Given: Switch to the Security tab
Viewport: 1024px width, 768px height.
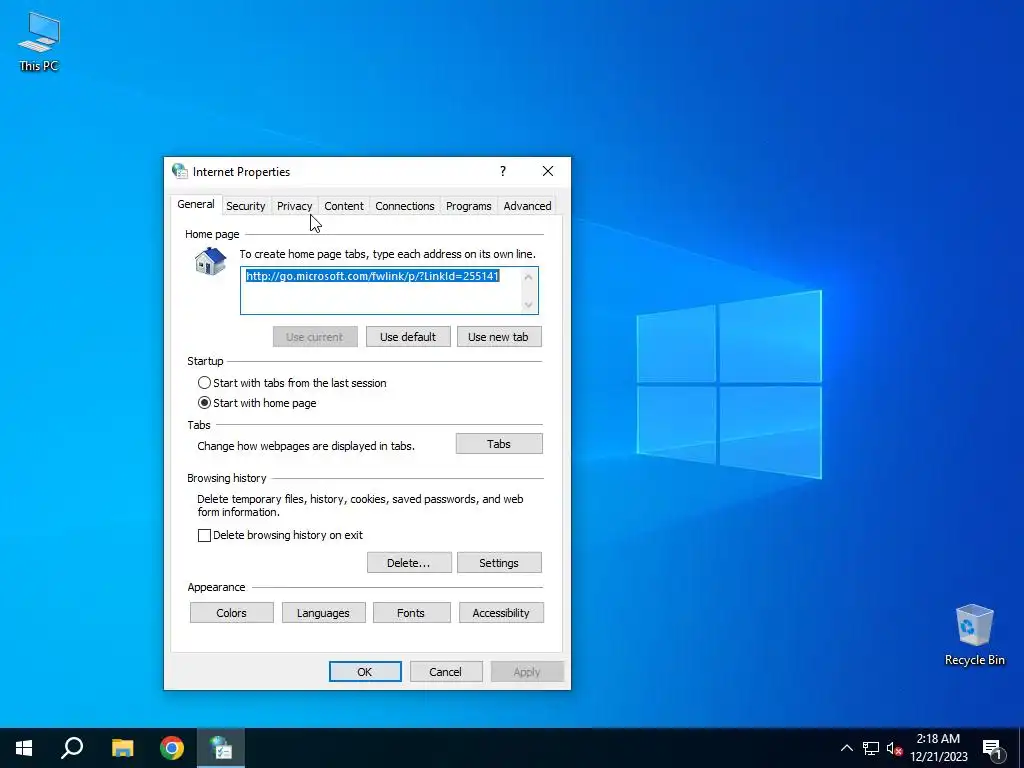Looking at the screenshot, I should (246, 206).
